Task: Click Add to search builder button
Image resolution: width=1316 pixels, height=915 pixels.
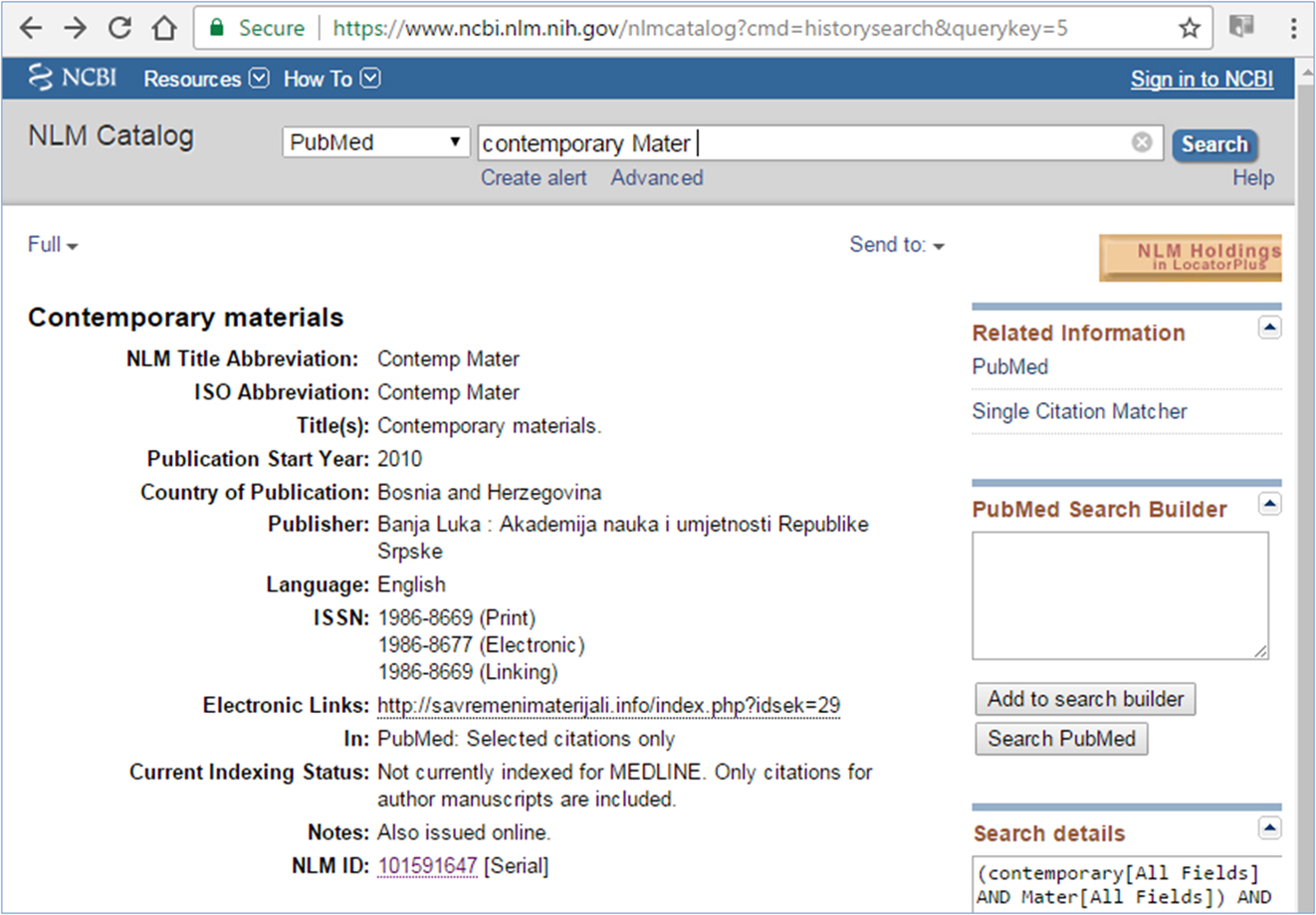Action: pyautogui.click(x=1085, y=699)
